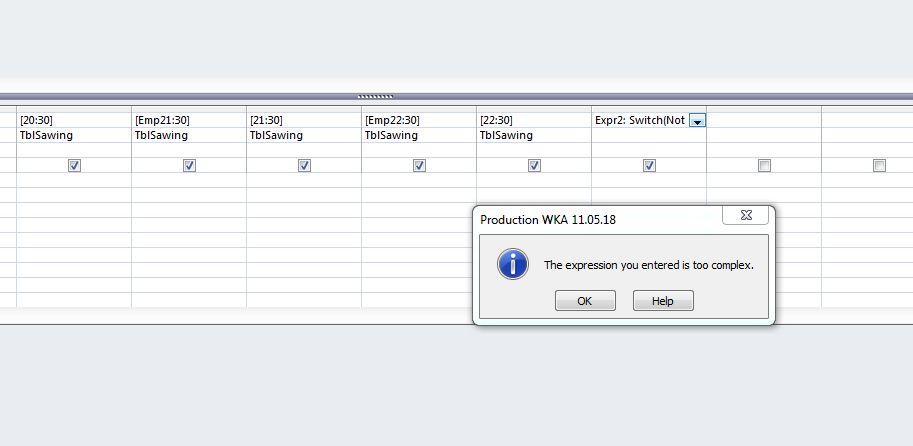Screen dimensions: 913x446
Task: Close the Production WKA message dialog
Action: coord(746,215)
